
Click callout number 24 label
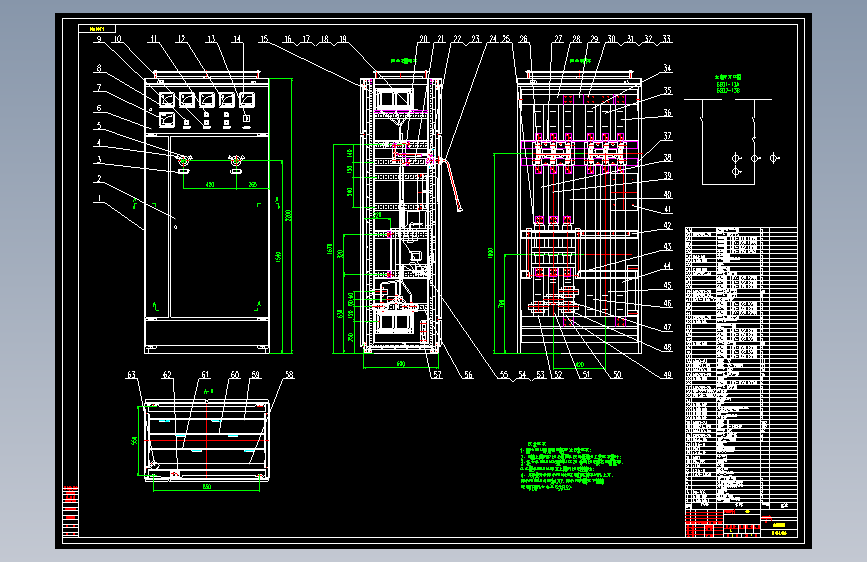[x=493, y=39]
